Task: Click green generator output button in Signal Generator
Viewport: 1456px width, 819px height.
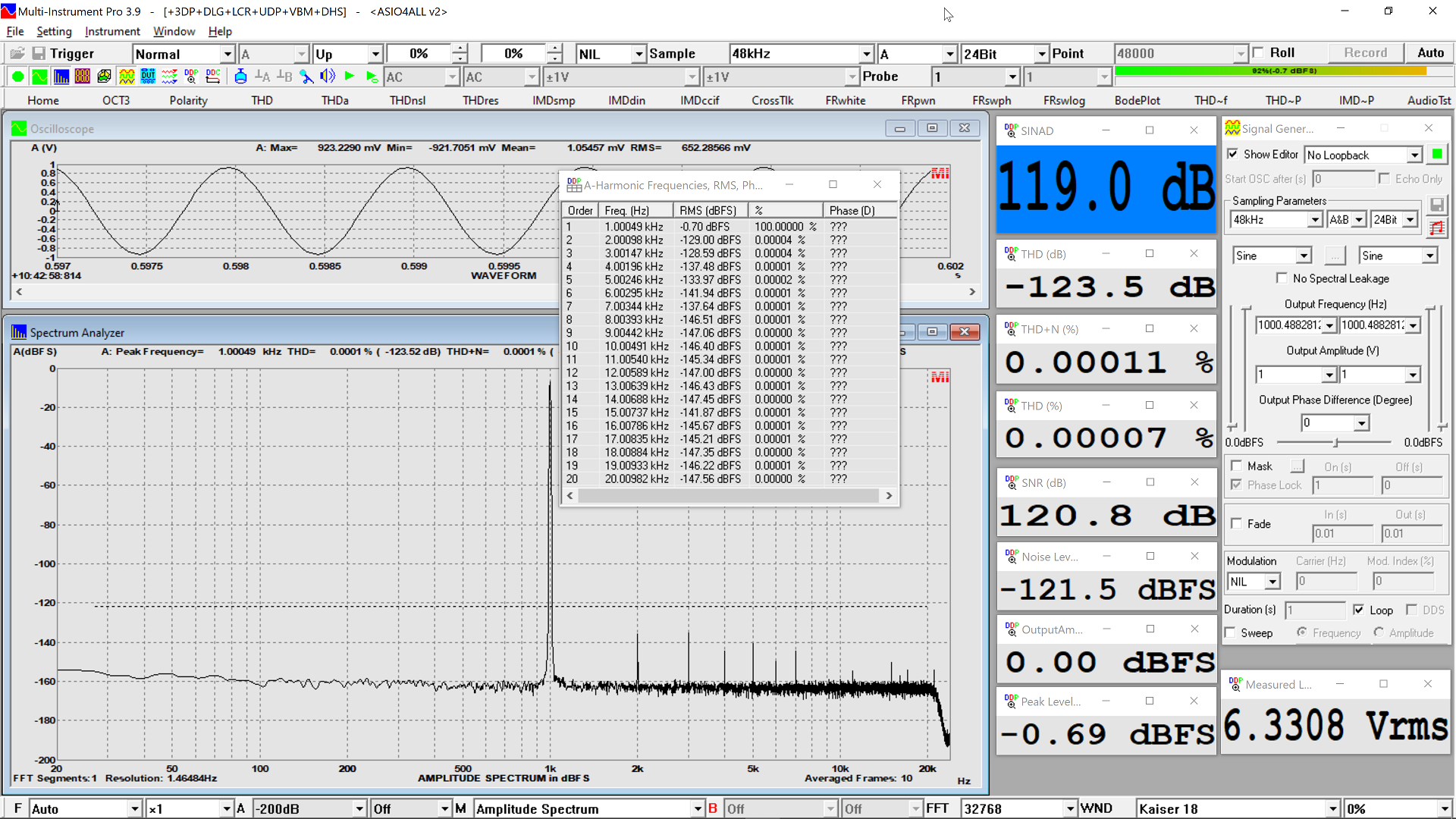Action: 1436,154
